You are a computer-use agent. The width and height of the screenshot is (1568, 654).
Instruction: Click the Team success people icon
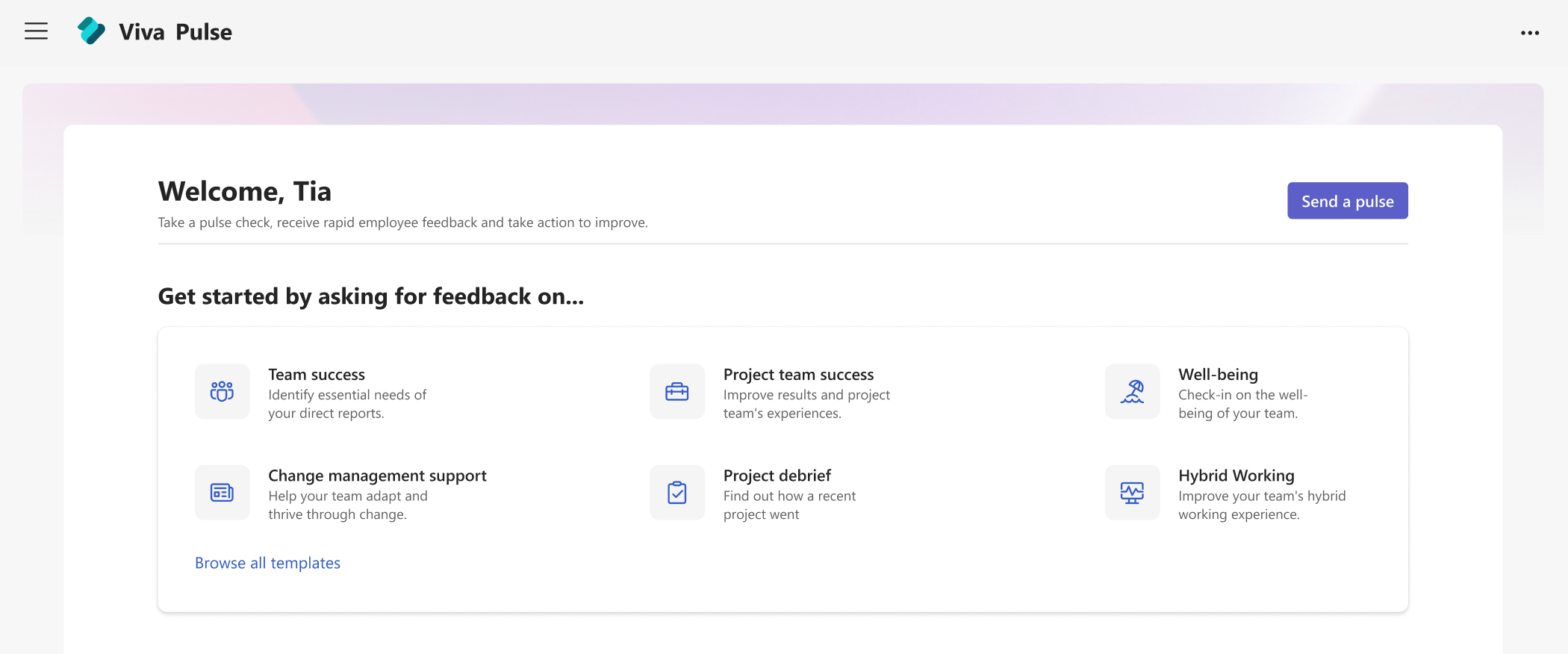point(222,392)
